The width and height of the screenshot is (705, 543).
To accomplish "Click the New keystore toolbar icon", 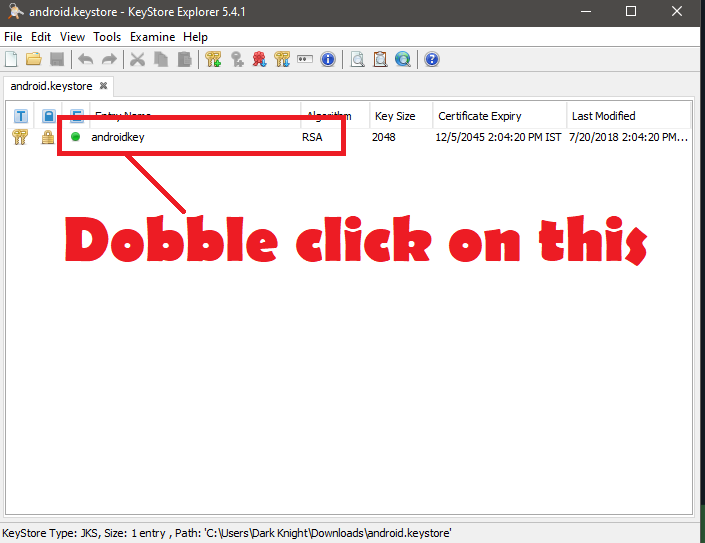I will [11, 60].
